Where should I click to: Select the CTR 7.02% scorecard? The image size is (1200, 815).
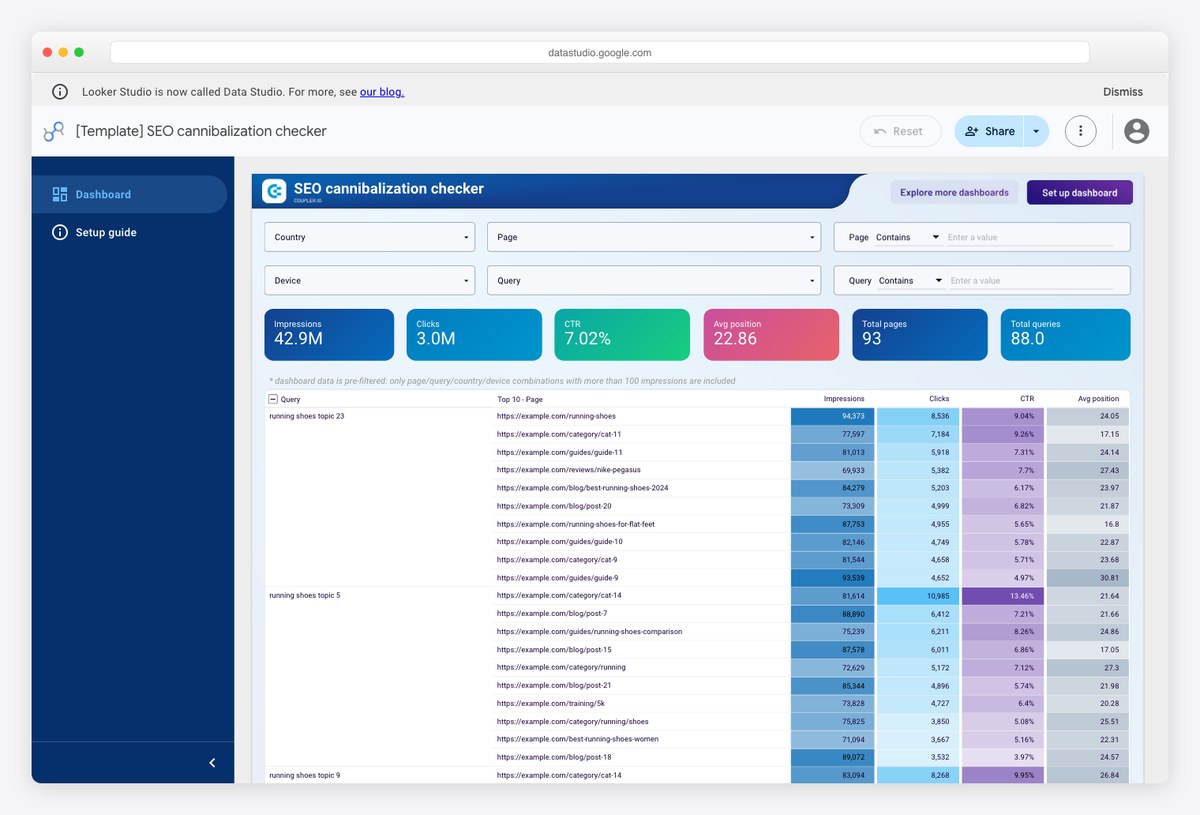pos(622,334)
